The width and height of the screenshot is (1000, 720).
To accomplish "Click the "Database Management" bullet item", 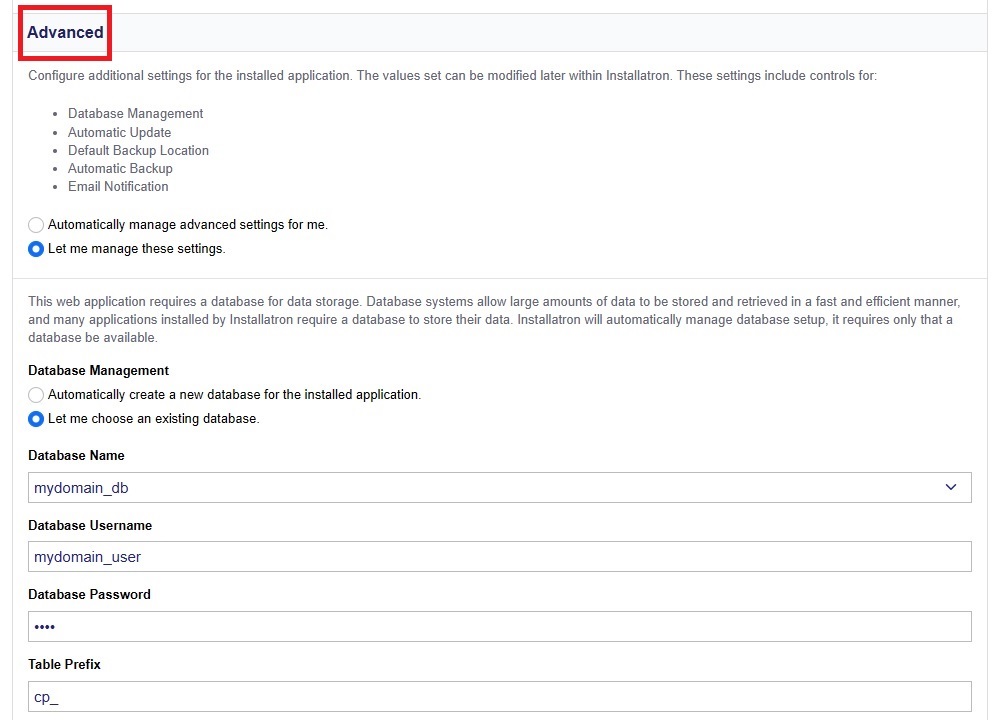I will [x=135, y=113].
